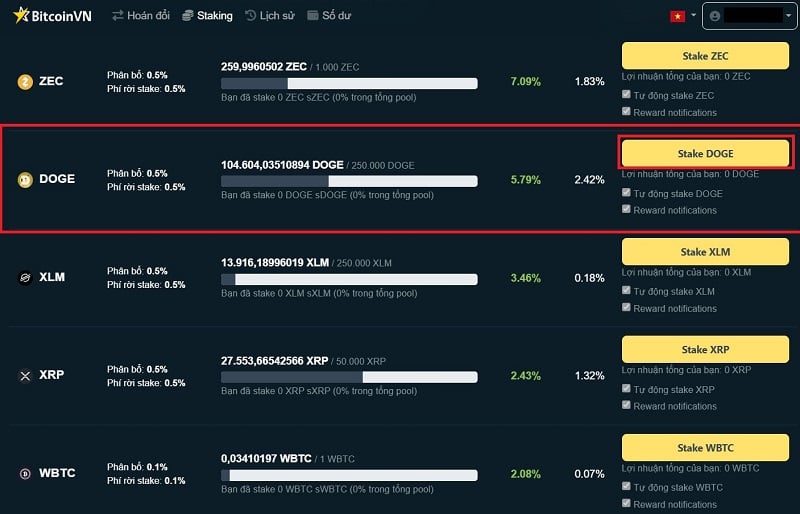Click the BitcoinVN star logo
The width and height of the screenshot is (800, 514).
point(21,15)
